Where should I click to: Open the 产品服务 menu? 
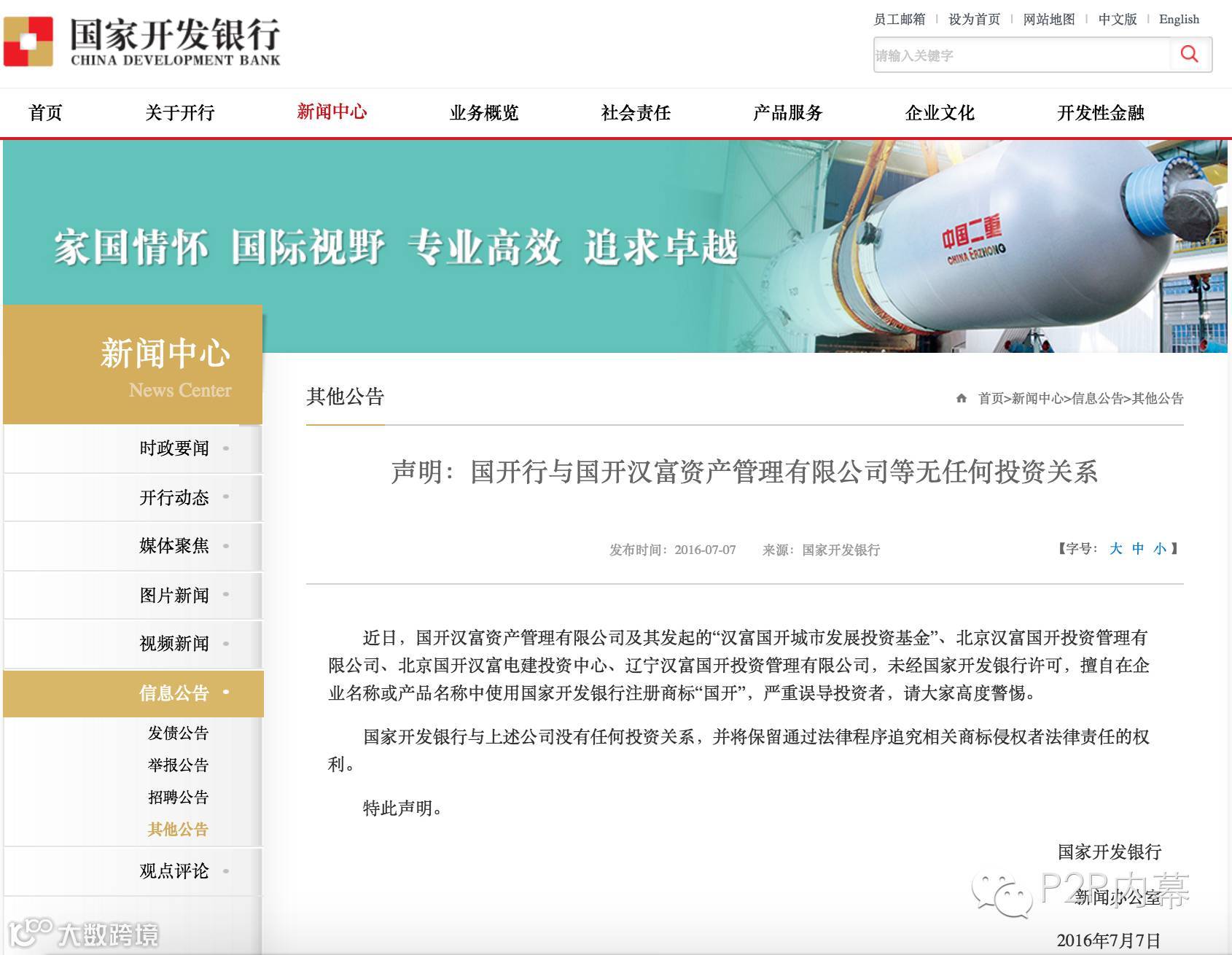tap(788, 113)
